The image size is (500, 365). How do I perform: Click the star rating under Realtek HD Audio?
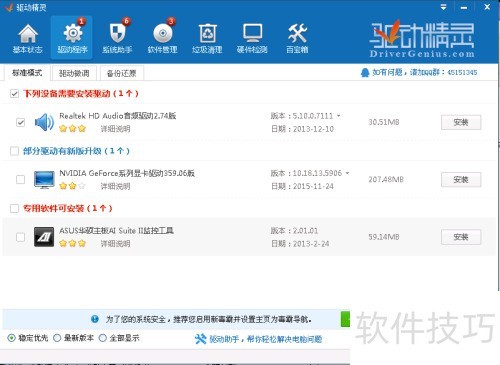coord(73,129)
